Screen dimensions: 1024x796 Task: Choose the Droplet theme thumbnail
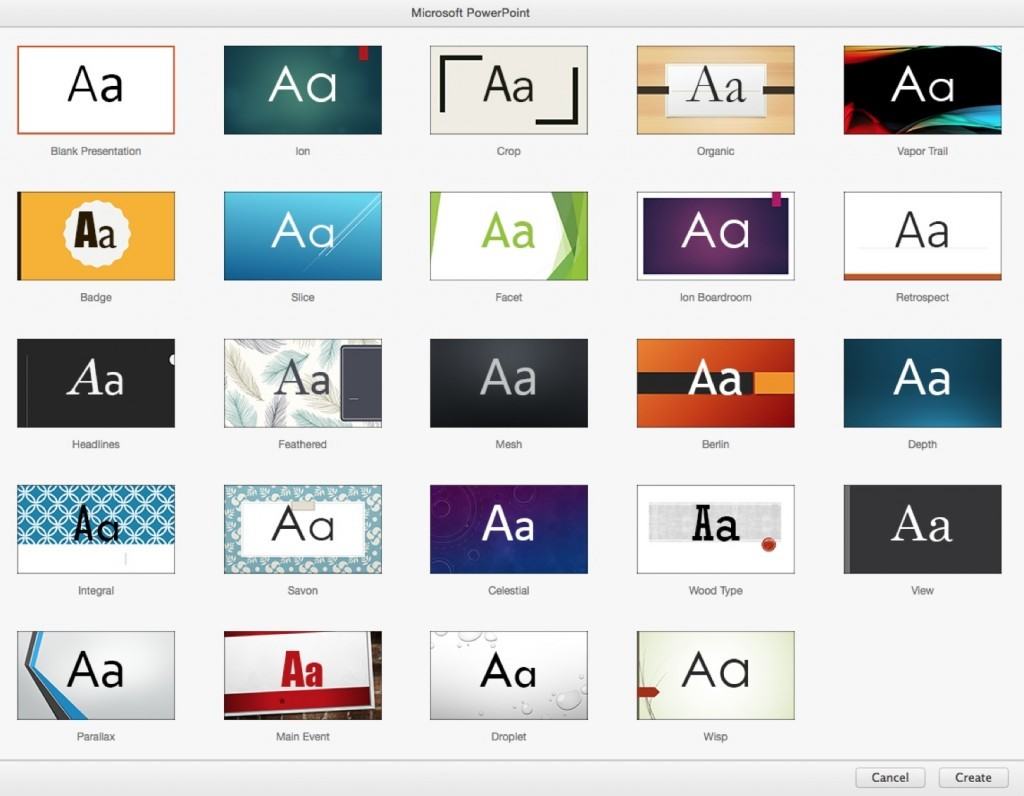509,676
